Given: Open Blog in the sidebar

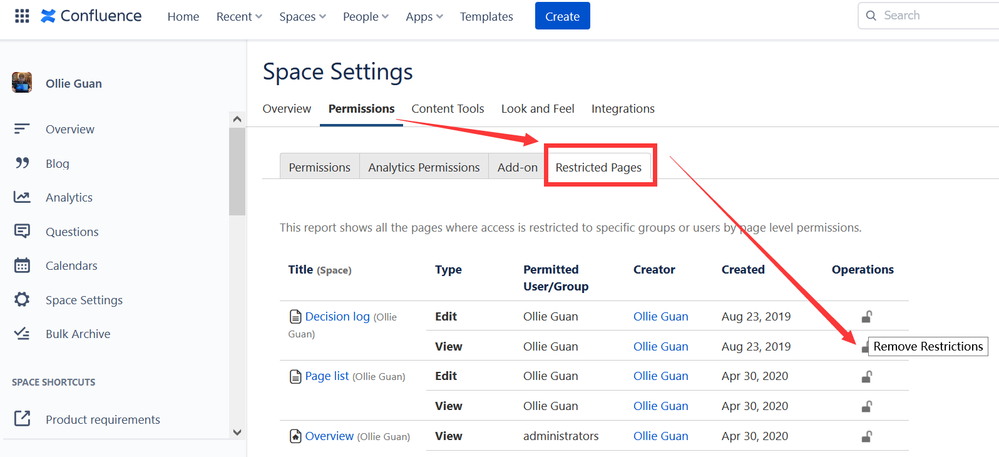Looking at the screenshot, I should tap(57, 164).
